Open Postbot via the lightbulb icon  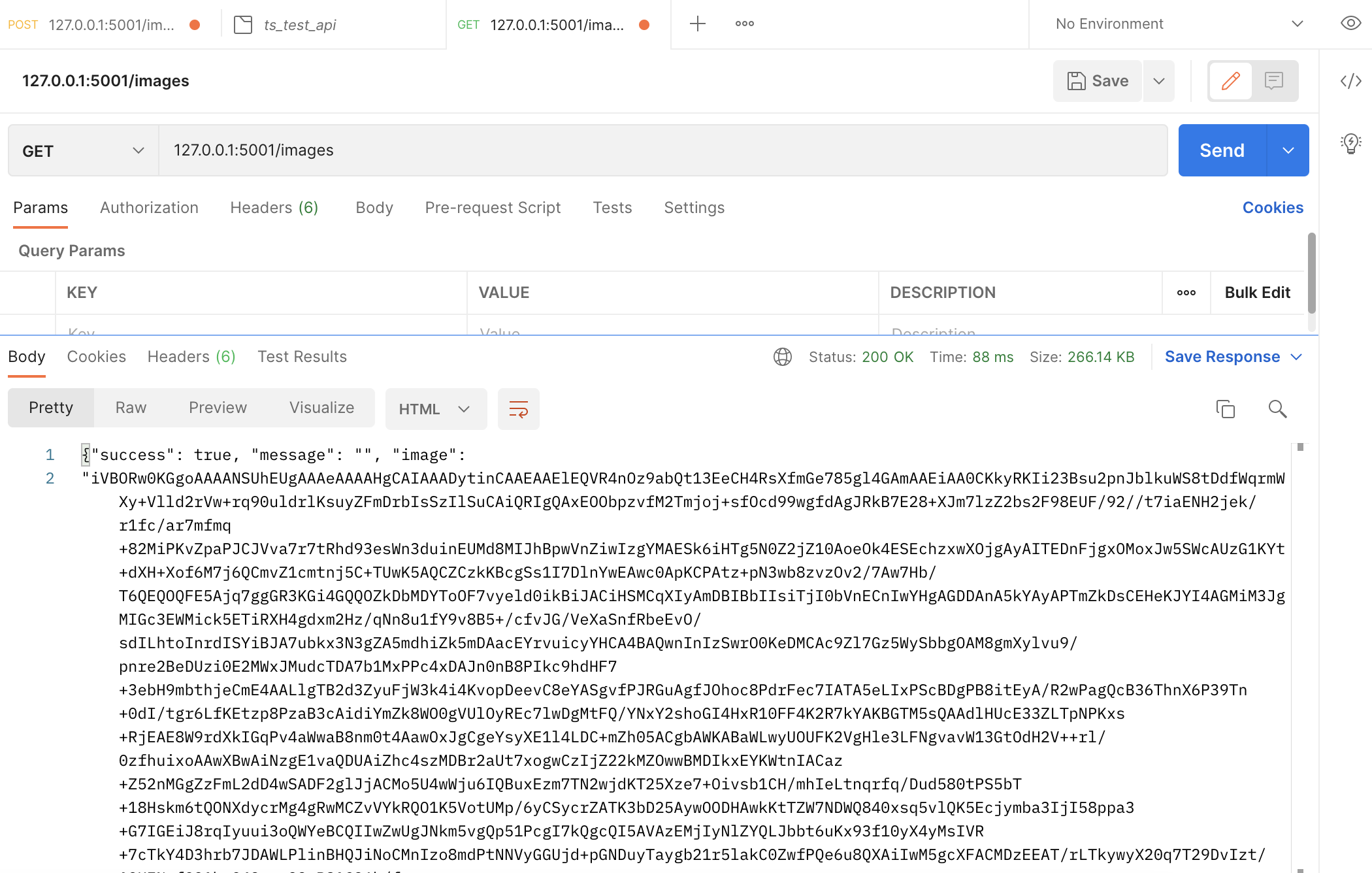coord(1350,144)
